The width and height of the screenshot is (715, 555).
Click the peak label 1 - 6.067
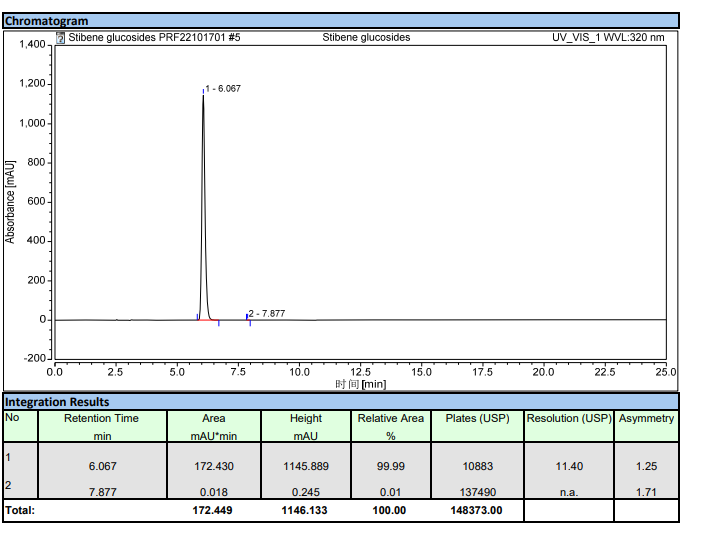point(224,89)
